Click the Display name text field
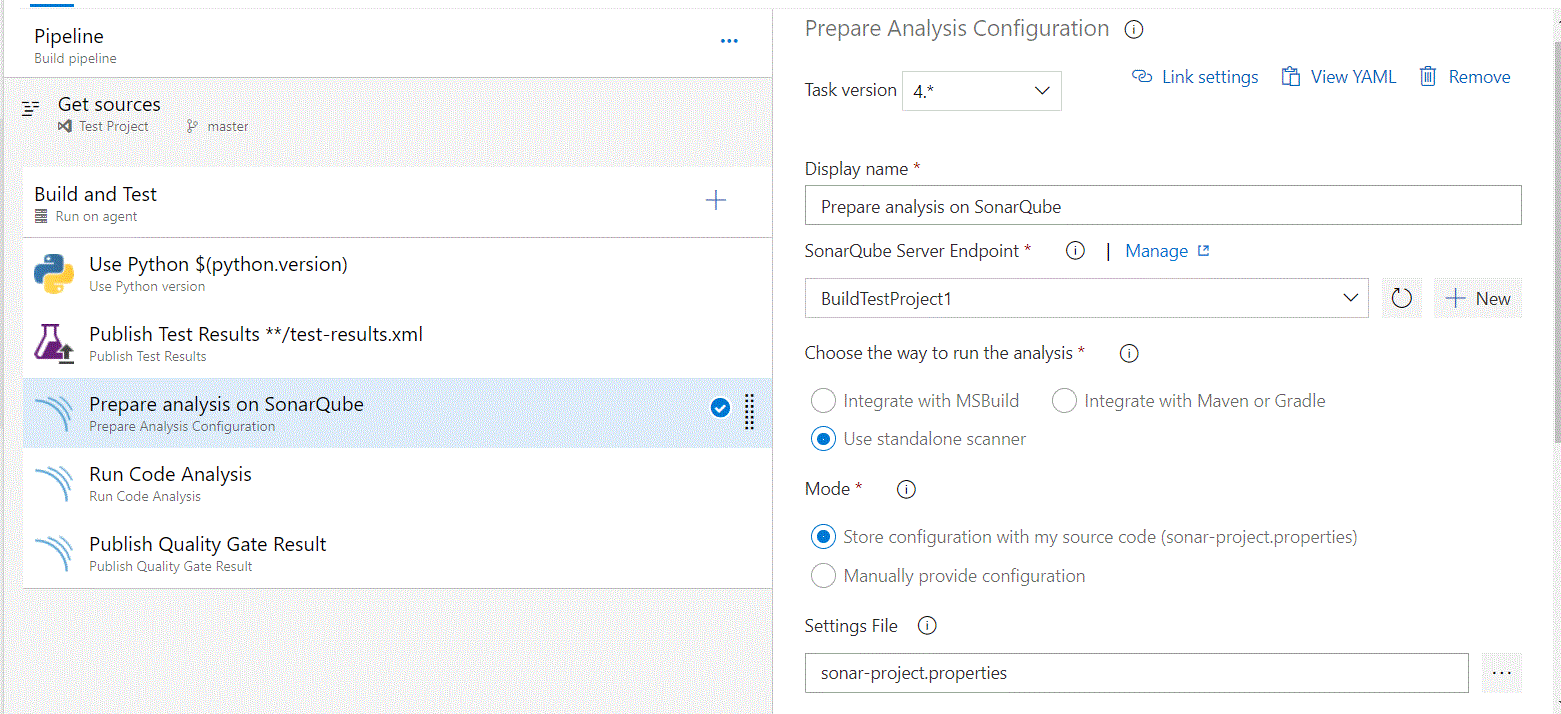Screen dimensions: 1561x714 (x=1162, y=207)
